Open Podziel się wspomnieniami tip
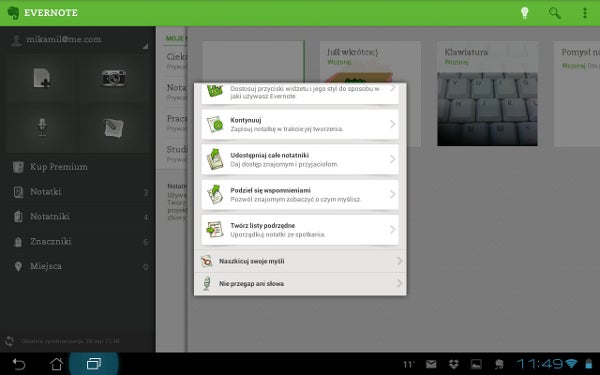 (x=300, y=195)
